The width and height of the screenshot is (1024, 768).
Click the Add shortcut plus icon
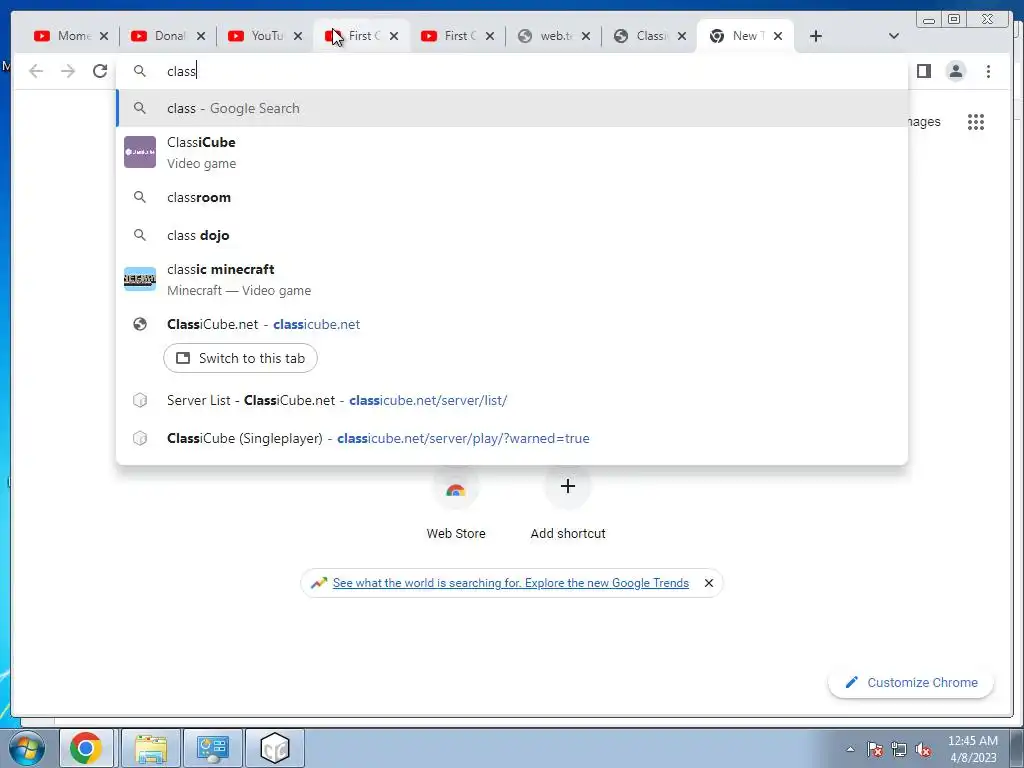pyautogui.click(x=568, y=486)
